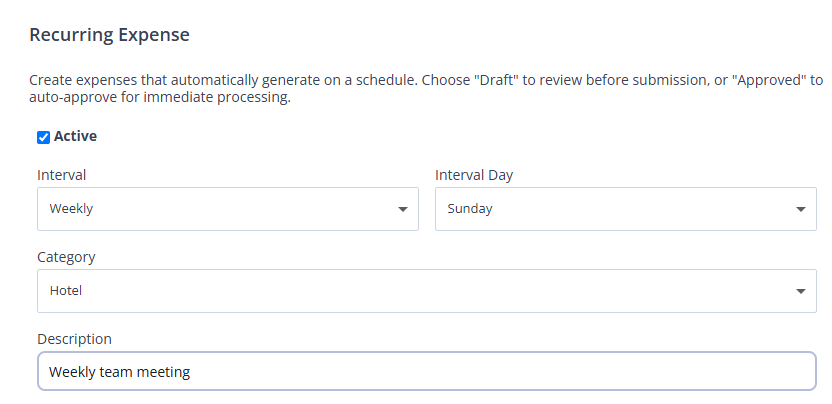Viewport: 832px width, 404px height.
Task: Select the Weekly value text
Action: (x=71, y=209)
